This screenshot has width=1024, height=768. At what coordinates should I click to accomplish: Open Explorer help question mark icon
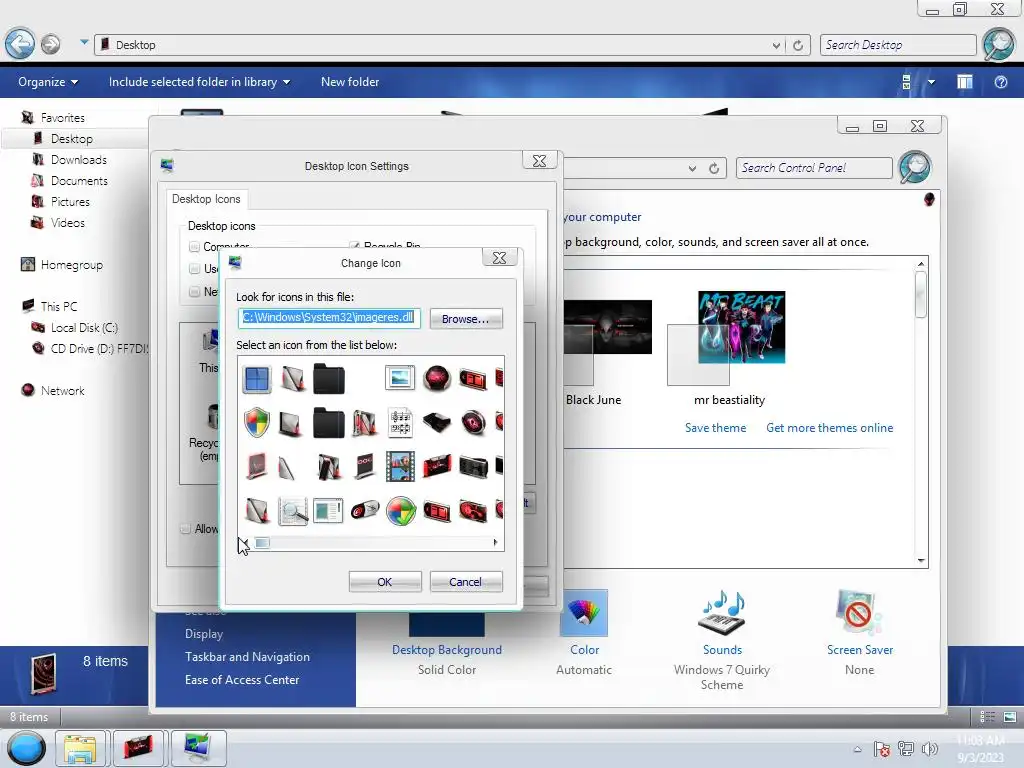tap(1000, 82)
